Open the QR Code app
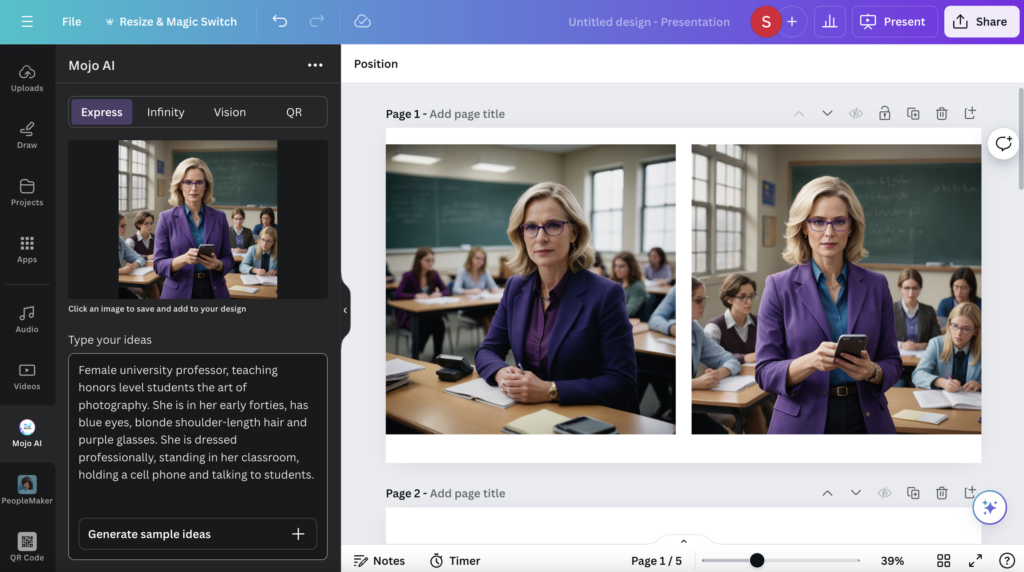1024x572 pixels. click(x=27, y=547)
